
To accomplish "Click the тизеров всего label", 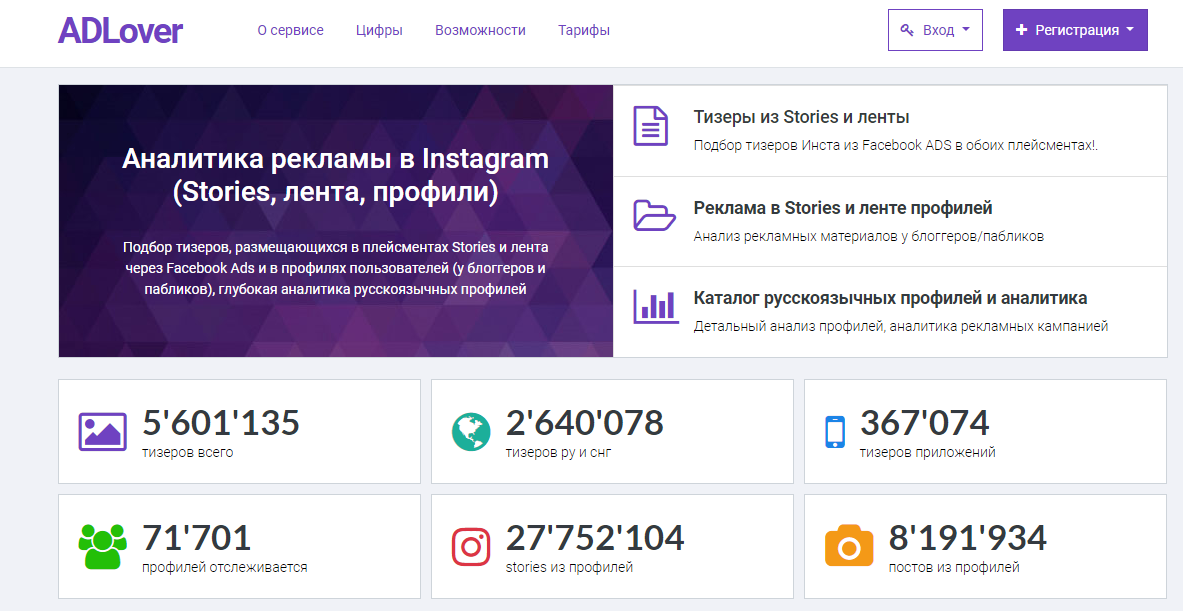I will (x=188, y=453).
